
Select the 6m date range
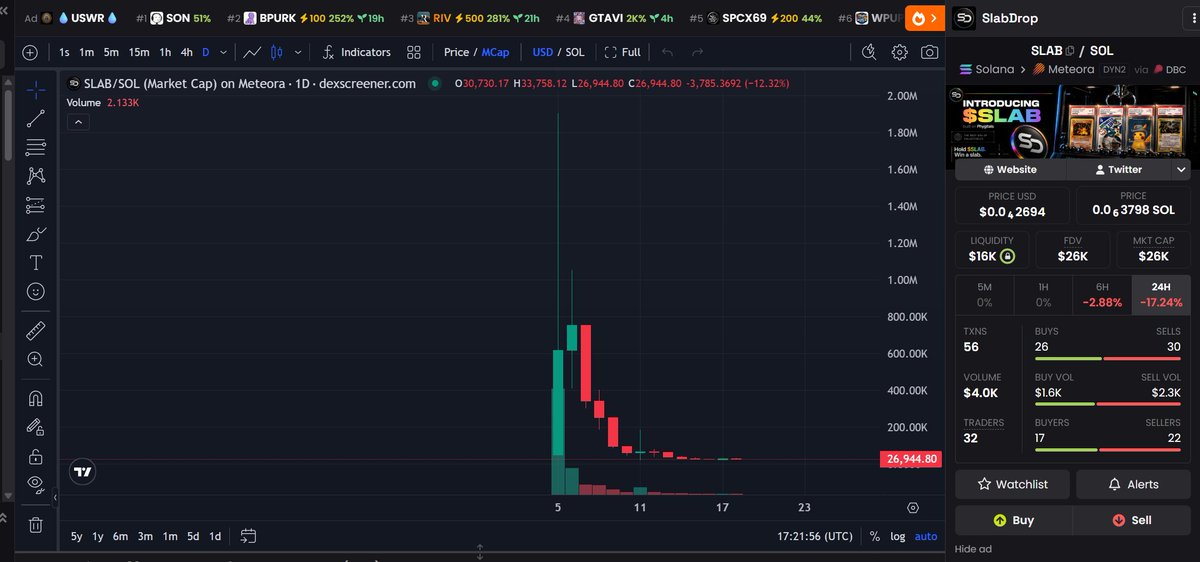click(120, 536)
